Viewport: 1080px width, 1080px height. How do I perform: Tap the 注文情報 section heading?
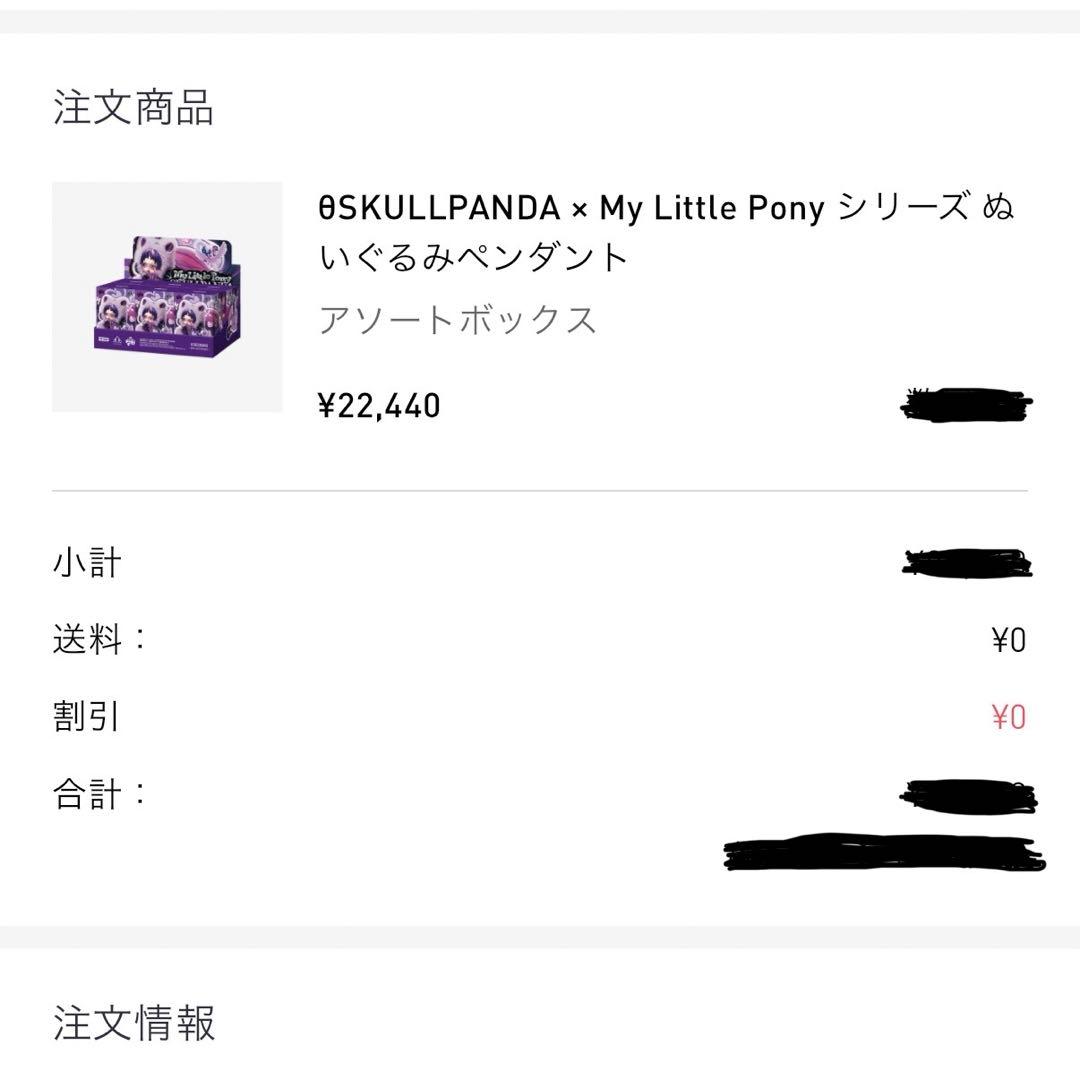tap(133, 1023)
